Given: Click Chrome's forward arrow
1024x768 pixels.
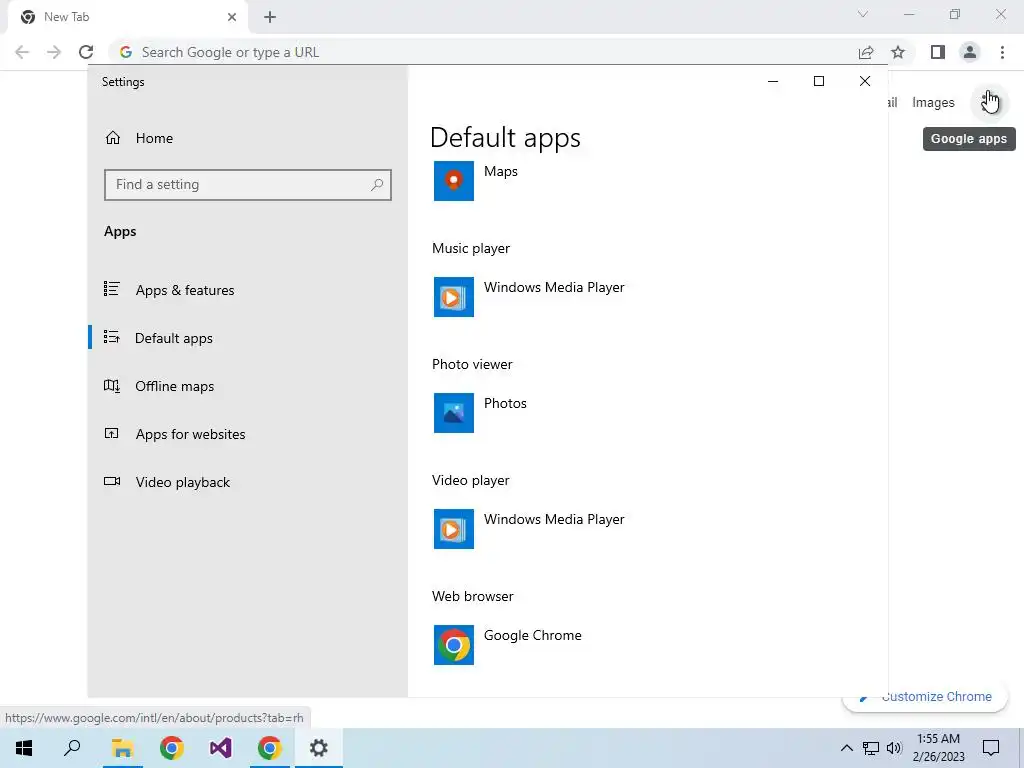Looking at the screenshot, I should (54, 52).
